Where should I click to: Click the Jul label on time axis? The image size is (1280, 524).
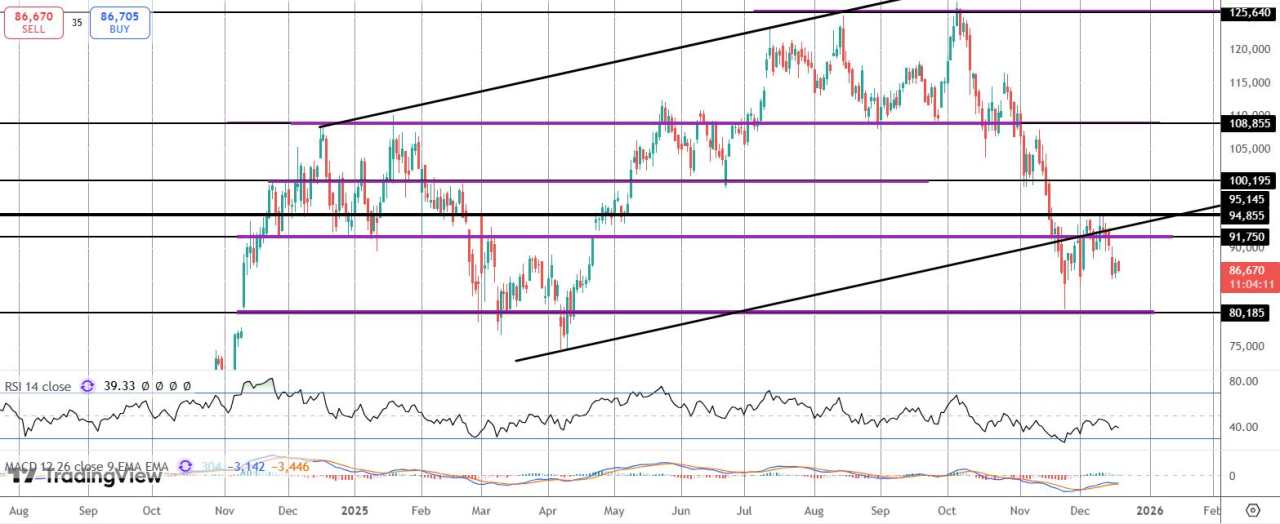coord(745,509)
